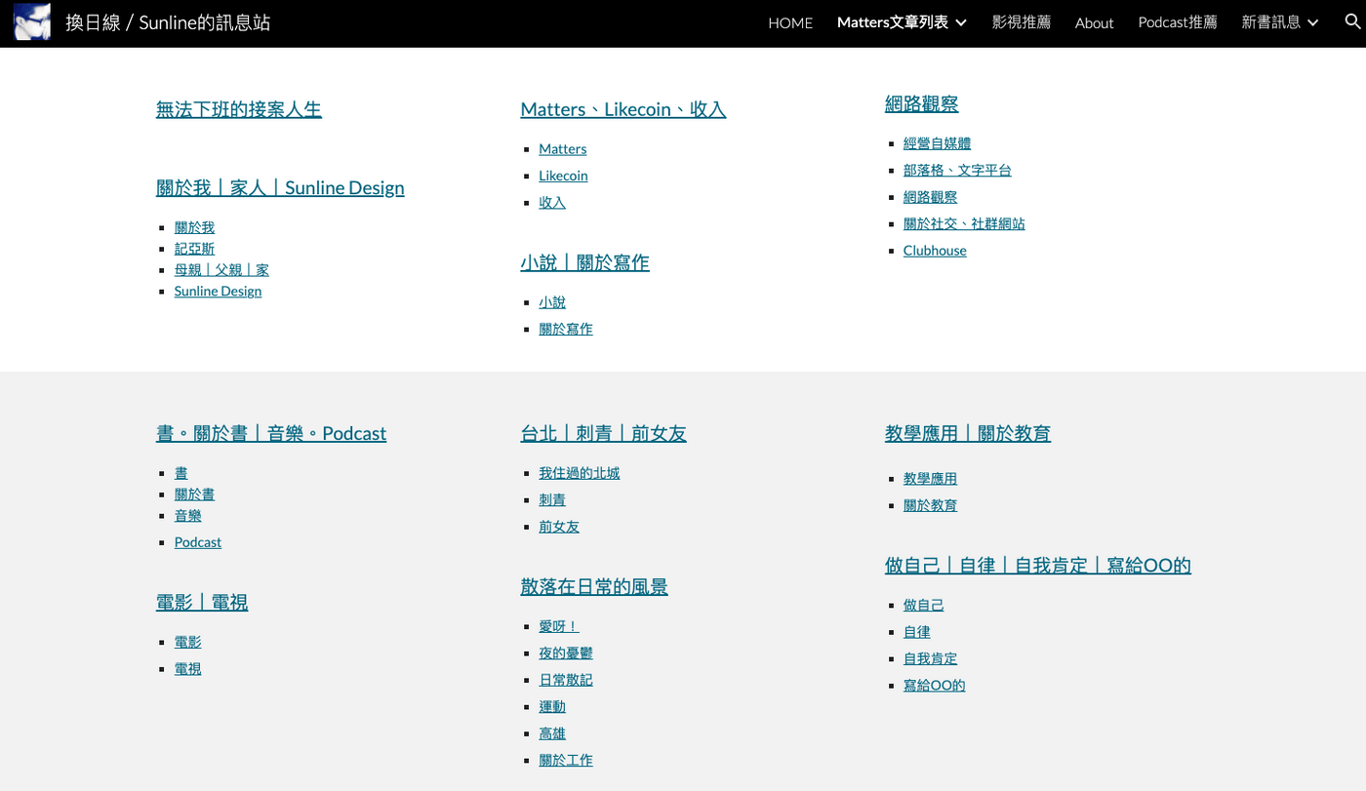Open the 日常散記 link
This screenshot has height=791, width=1366.
tap(566, 680)
